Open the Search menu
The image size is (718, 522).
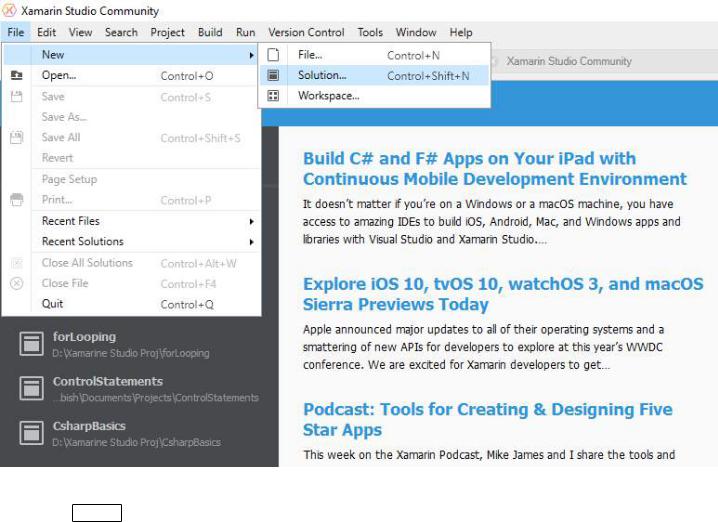[121, 33]
